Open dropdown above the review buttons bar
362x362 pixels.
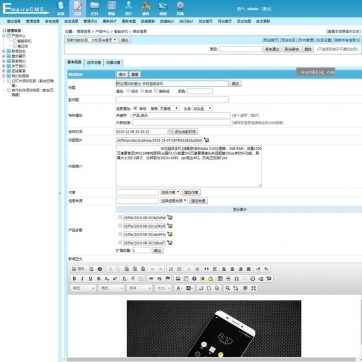91,40
